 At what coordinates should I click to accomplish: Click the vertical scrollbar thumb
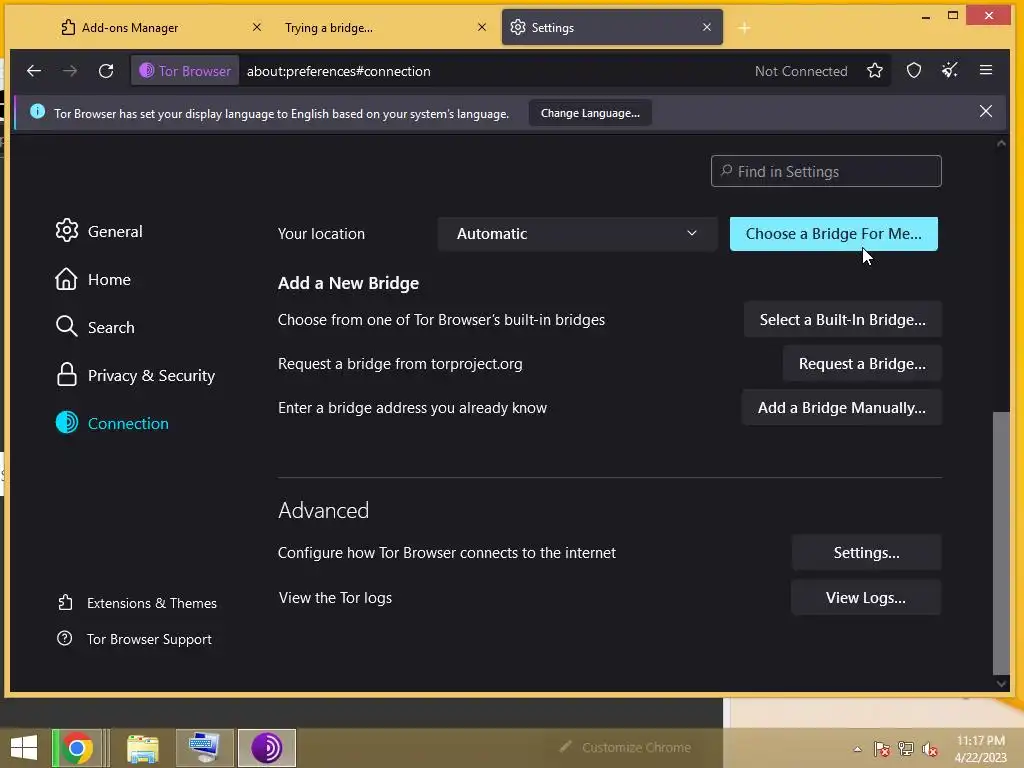1000,542
